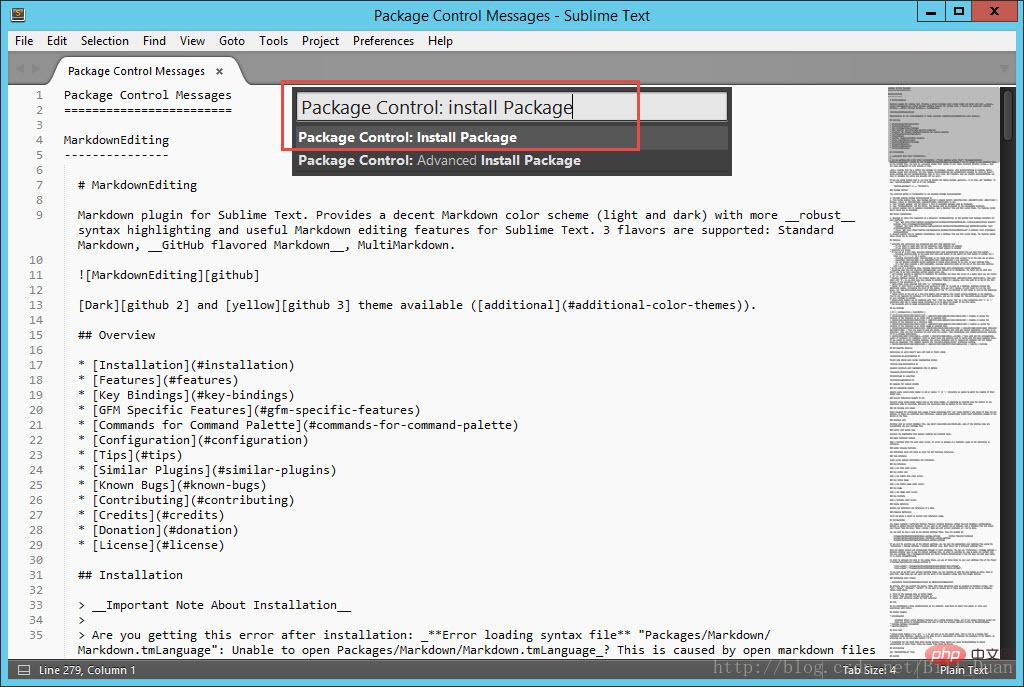Viewport: 1024px width, 687px height.
Task: Click the Sublime Text app icon in title bar
Action: pos(18,14)
